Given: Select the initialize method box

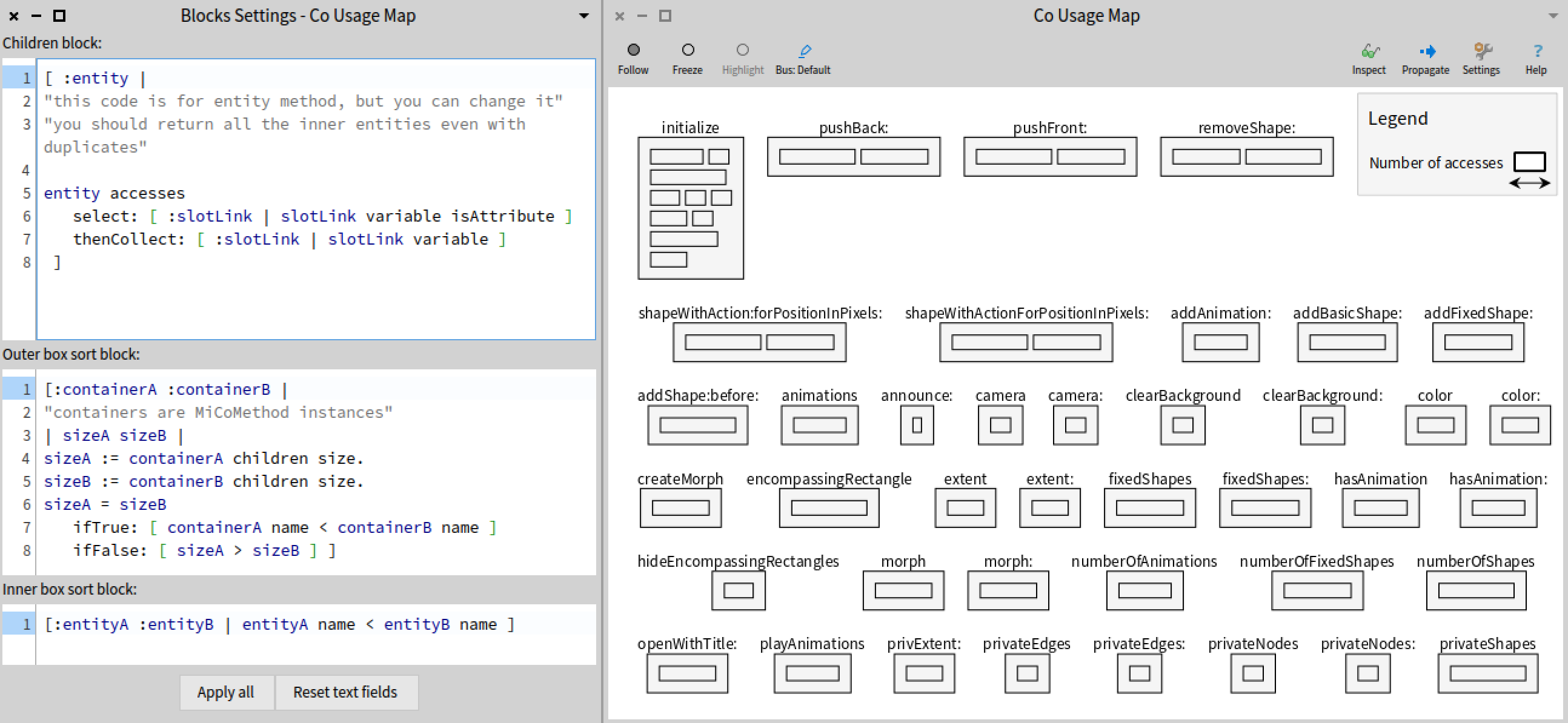Looking at the screenshot, I should (690, 207).
